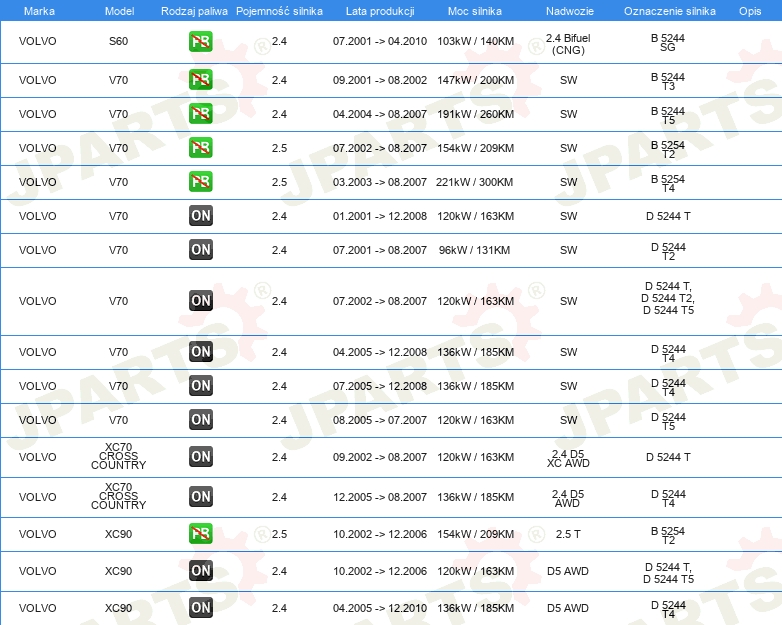Click the 07.2005 -> 12.2008 production years cell
Image resolution: width=782 pixels, height=625 pixels.
(x=380, y=386)
